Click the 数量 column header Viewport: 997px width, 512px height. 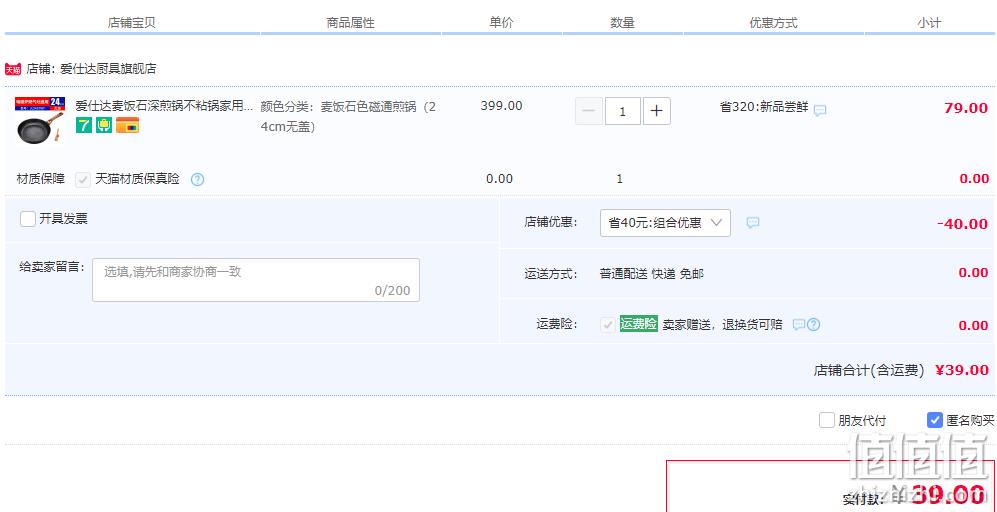(x=622, y=23)
